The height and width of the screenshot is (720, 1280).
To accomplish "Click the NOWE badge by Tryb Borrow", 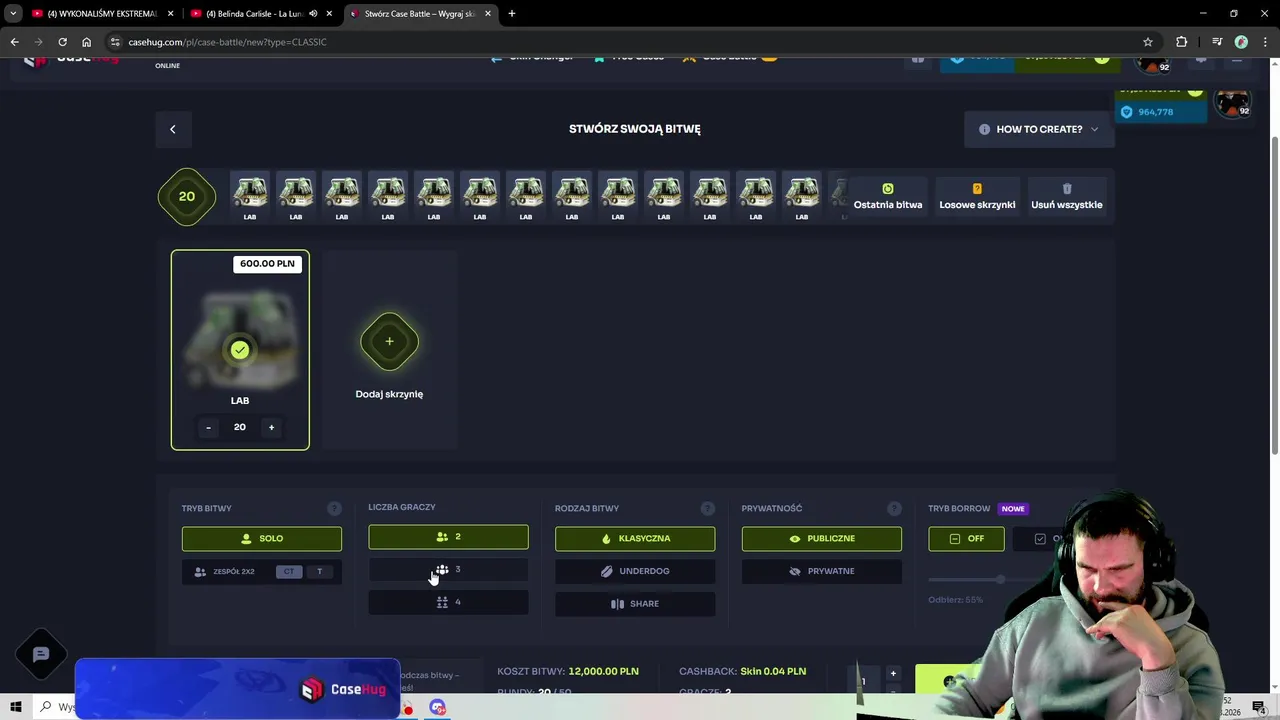I will tap(1013, 508).
